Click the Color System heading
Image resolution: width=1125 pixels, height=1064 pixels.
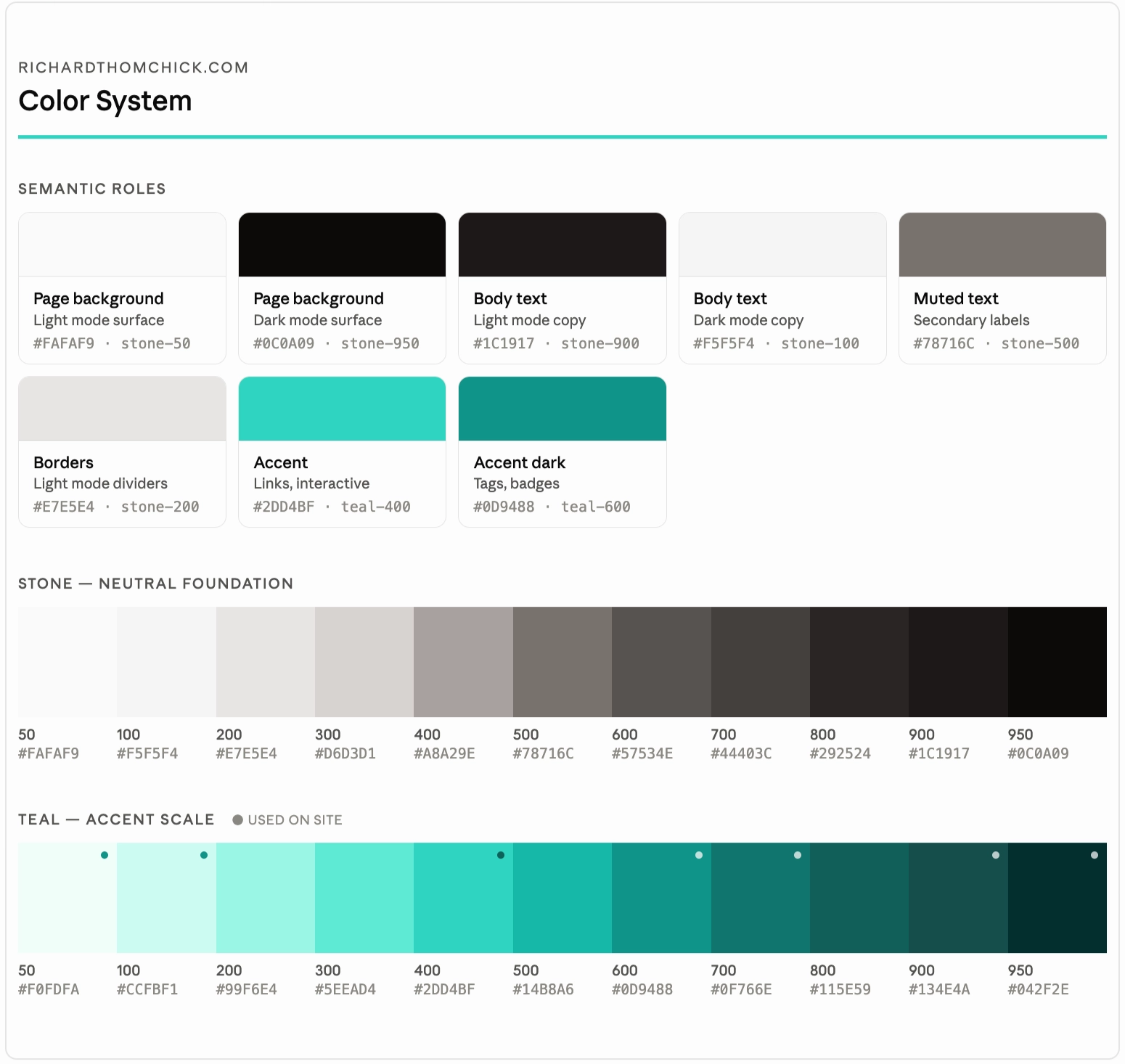(x=105, y=101)
